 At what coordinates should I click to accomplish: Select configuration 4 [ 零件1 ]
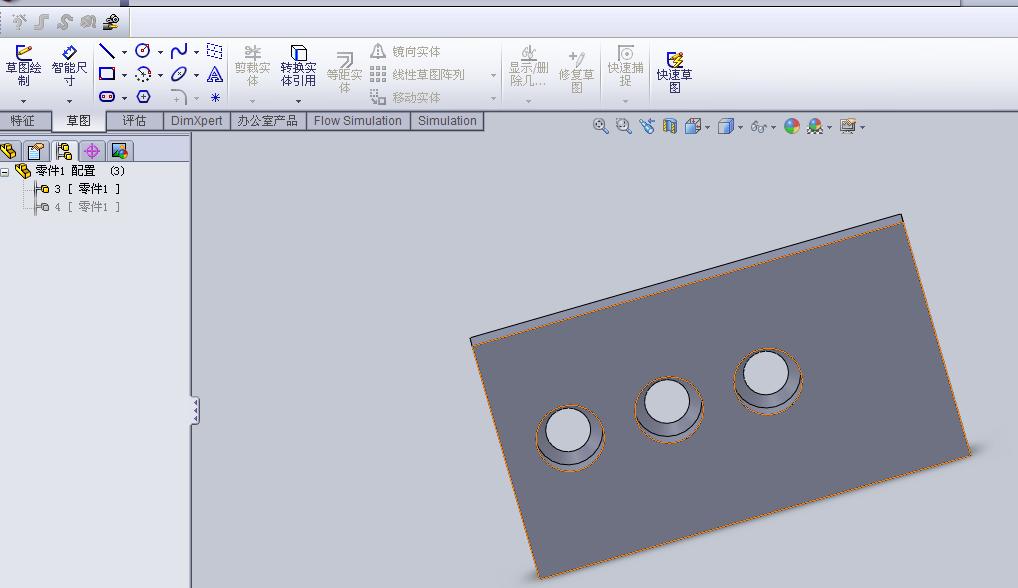[x=78, y=207]
